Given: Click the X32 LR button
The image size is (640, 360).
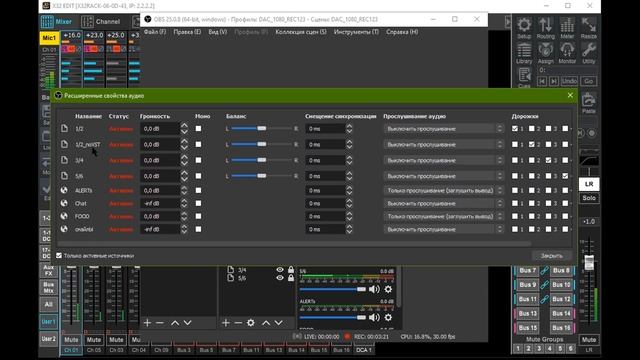Looking at the screenshot, I should [589, 184].
